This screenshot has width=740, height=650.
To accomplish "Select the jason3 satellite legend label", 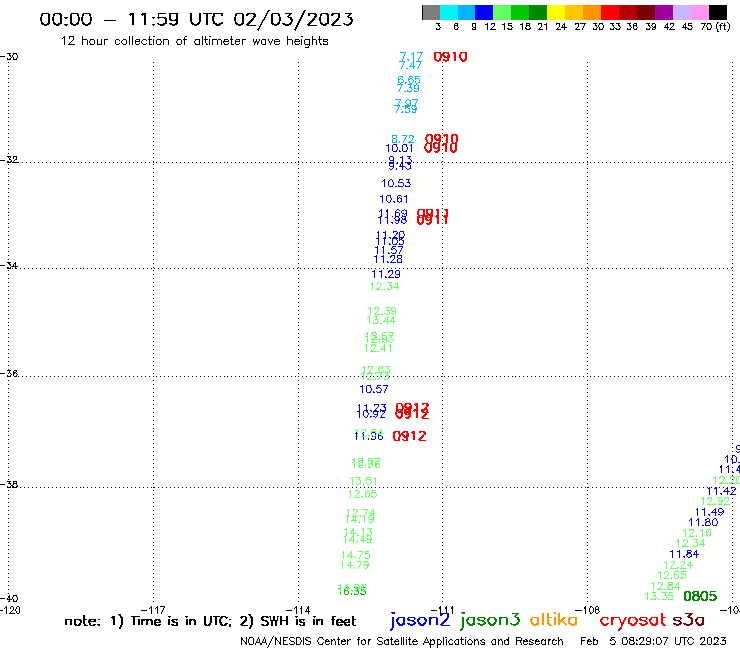I will coord(490,620).
